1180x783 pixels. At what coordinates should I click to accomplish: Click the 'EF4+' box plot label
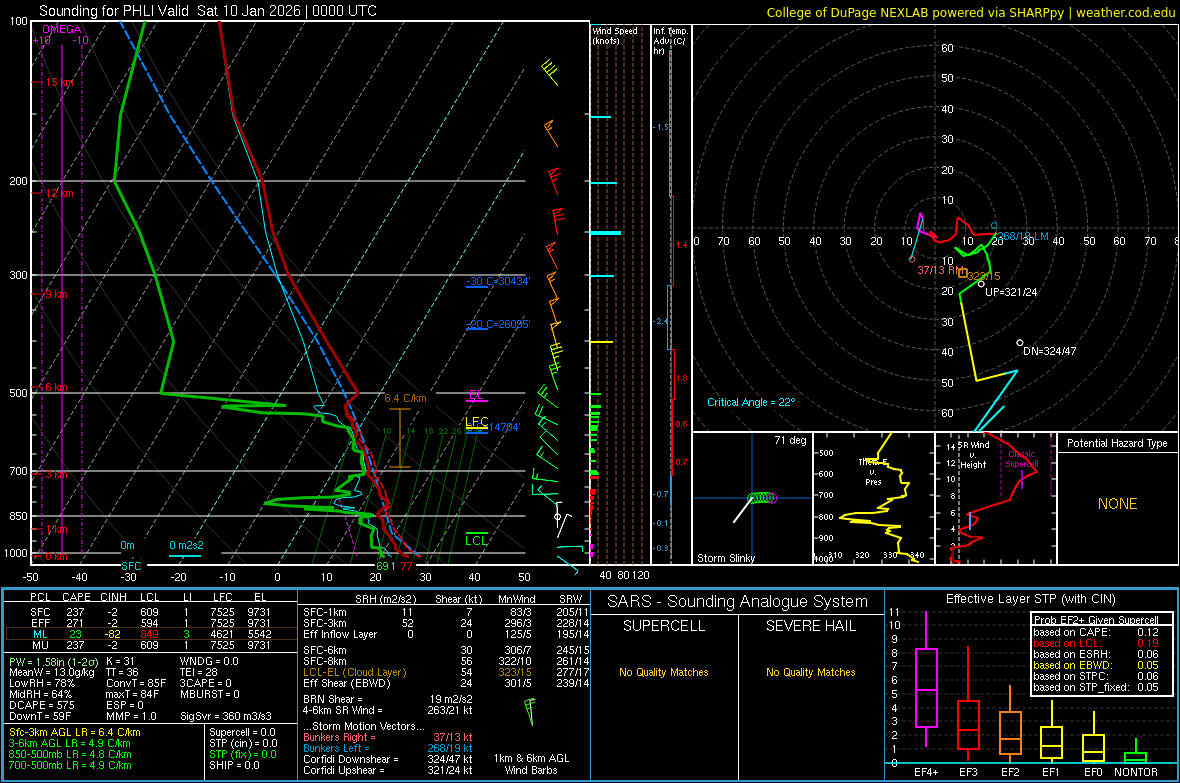pyautogui.click(x=926, y=772)
